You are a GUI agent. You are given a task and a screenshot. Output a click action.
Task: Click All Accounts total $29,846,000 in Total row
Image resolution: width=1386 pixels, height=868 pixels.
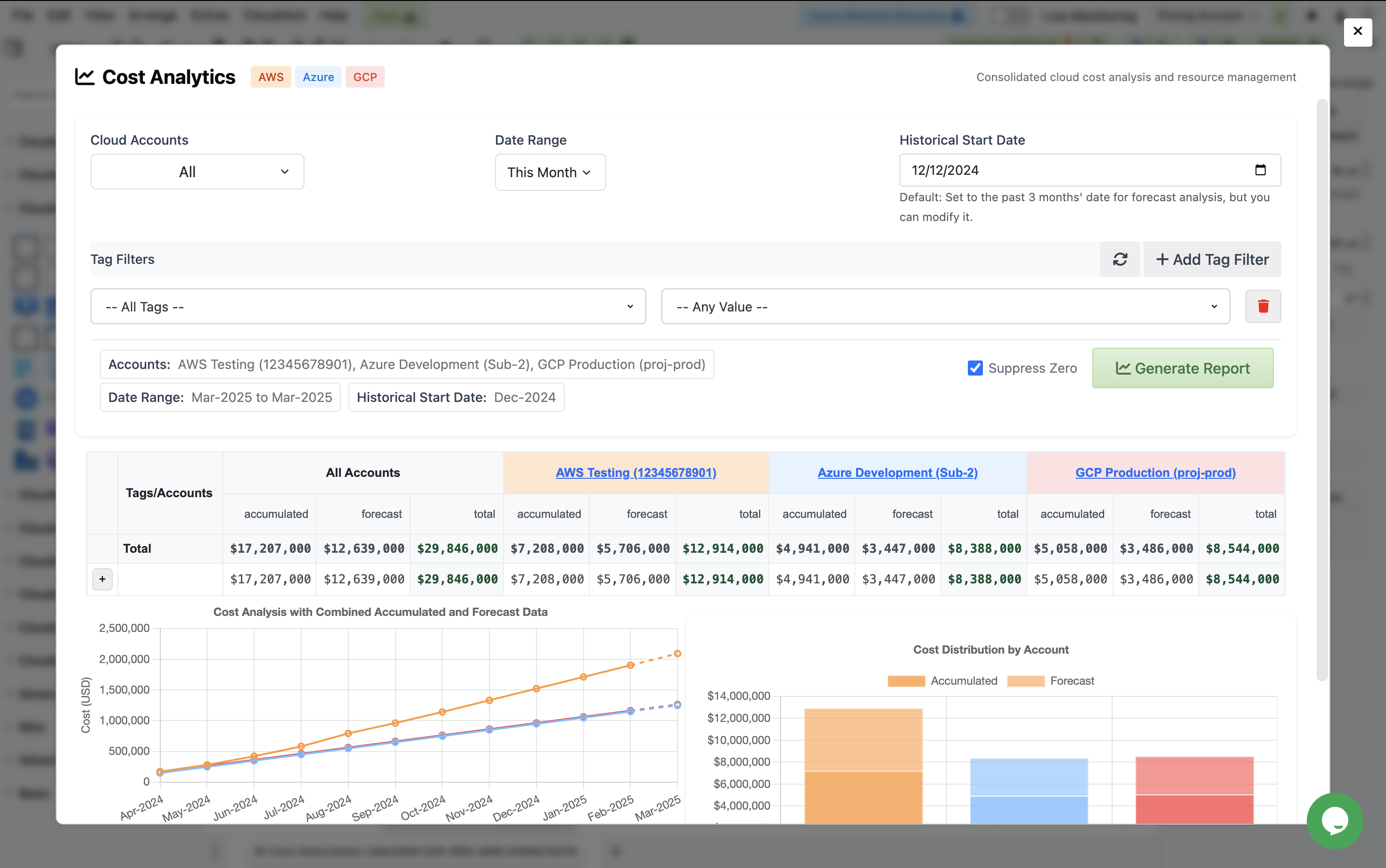coord(457,548)
